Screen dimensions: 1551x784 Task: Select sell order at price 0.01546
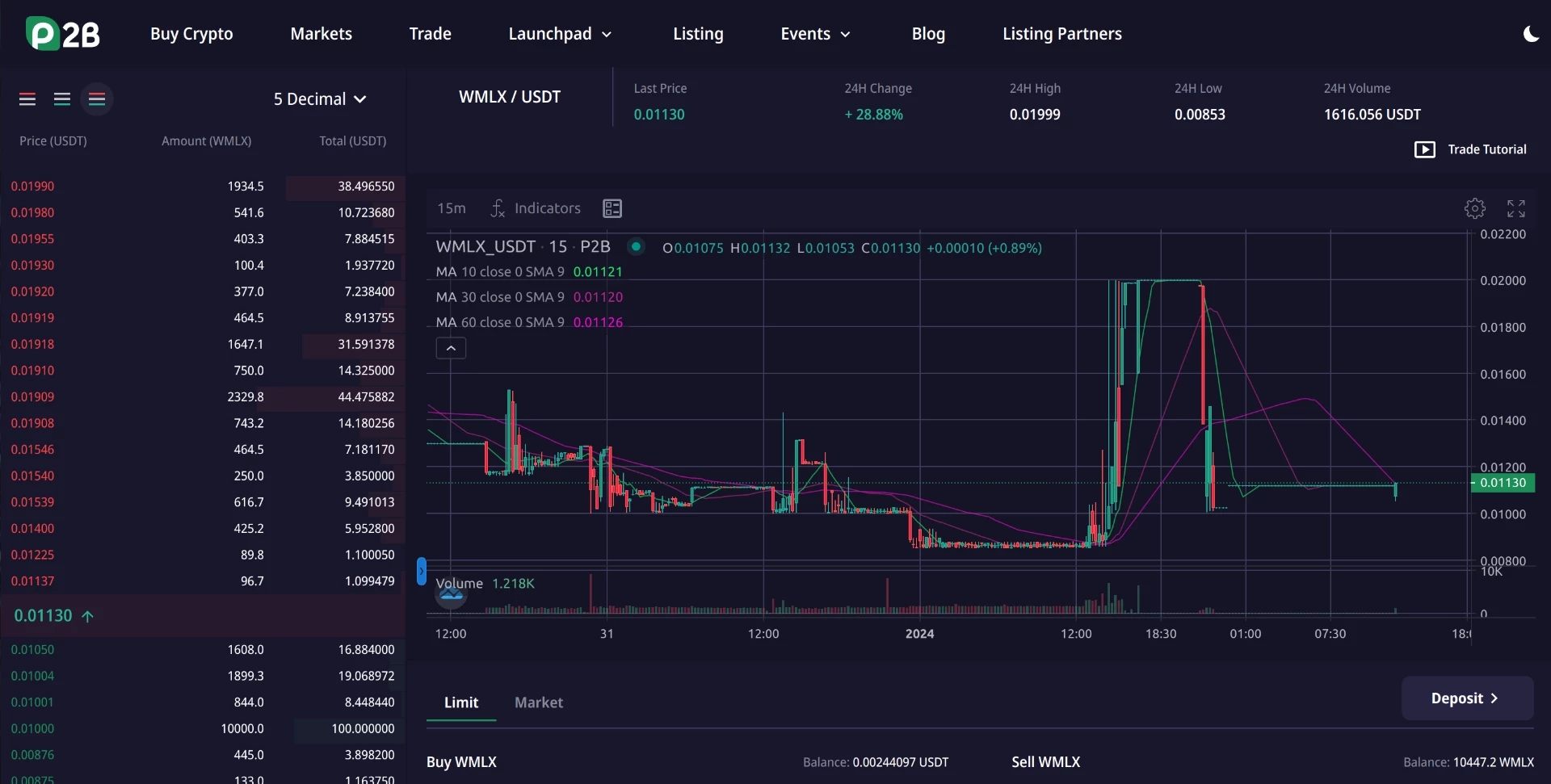pos(203,450)
